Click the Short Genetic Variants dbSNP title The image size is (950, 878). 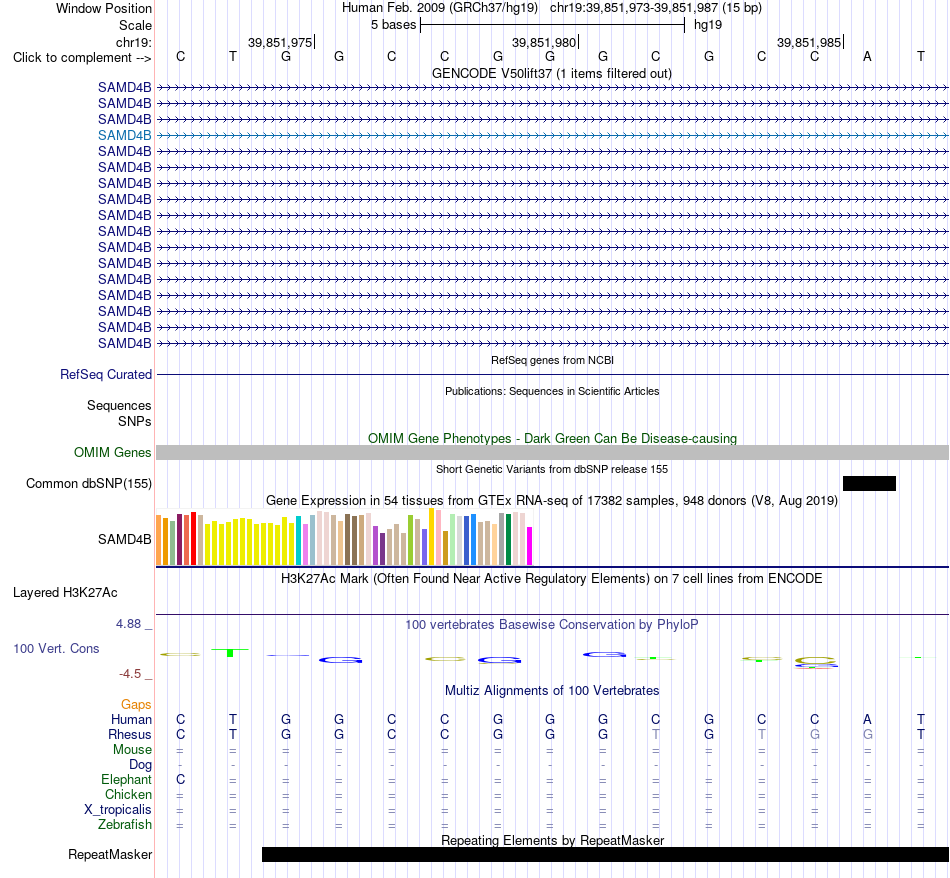pyautogui.click(x=552, y=469)
